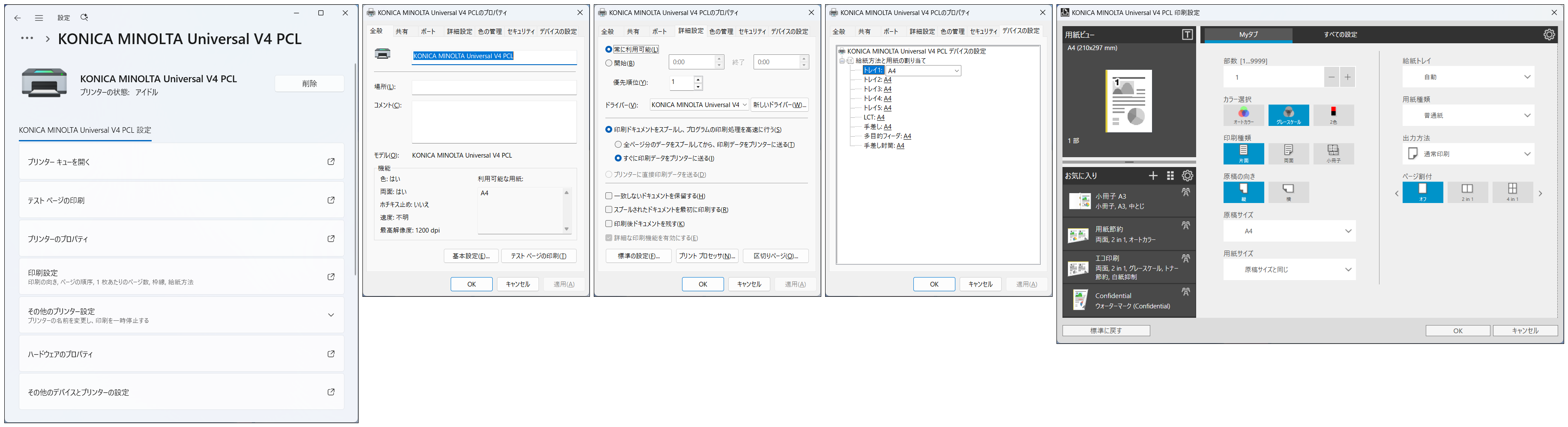Viewport: 1568px width, 427px height.
Task: Check 印刷後ドキュメントを残す option
Action: [x=609, y=224]
